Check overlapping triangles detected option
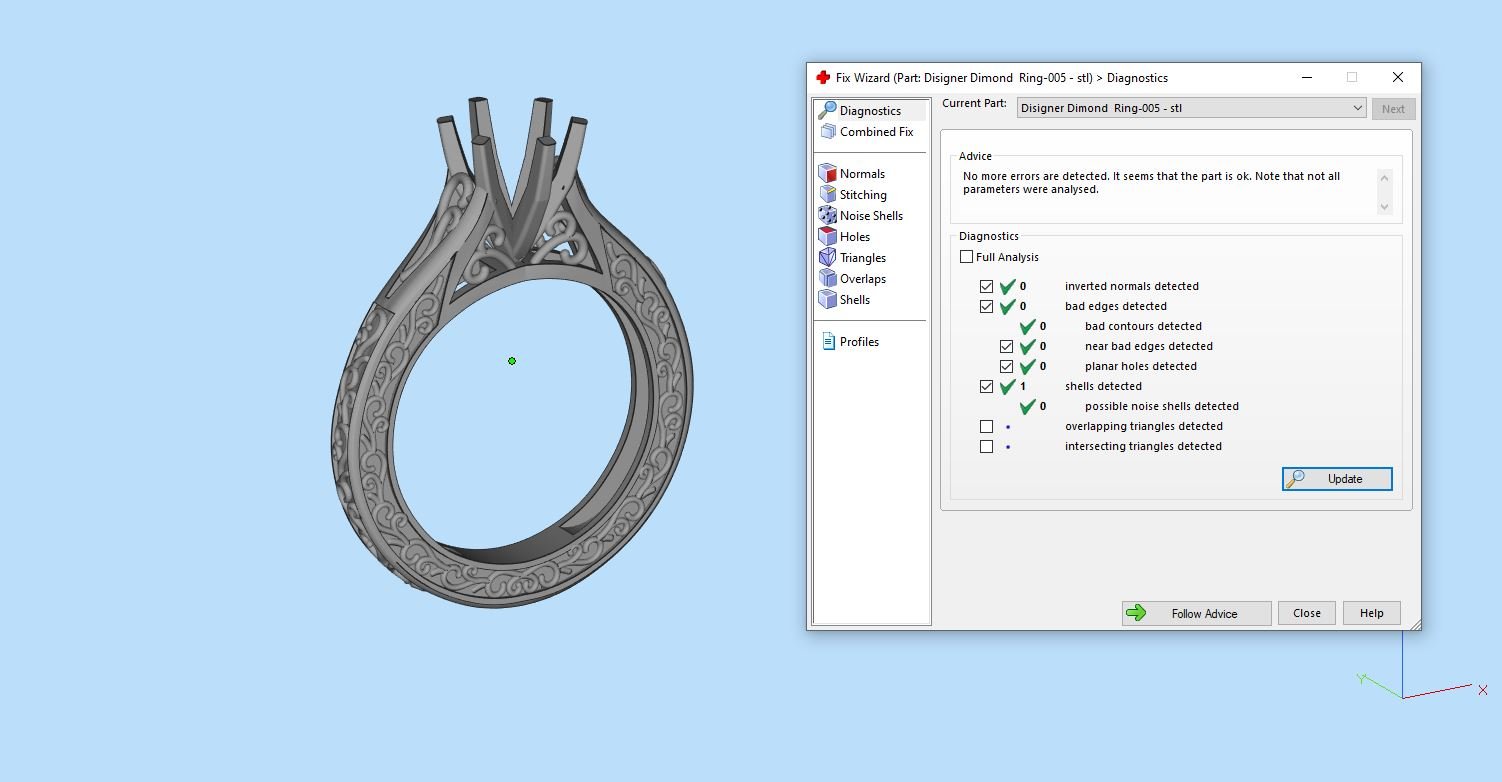The width and height of the screenshot is (1502, 782). 986,426
